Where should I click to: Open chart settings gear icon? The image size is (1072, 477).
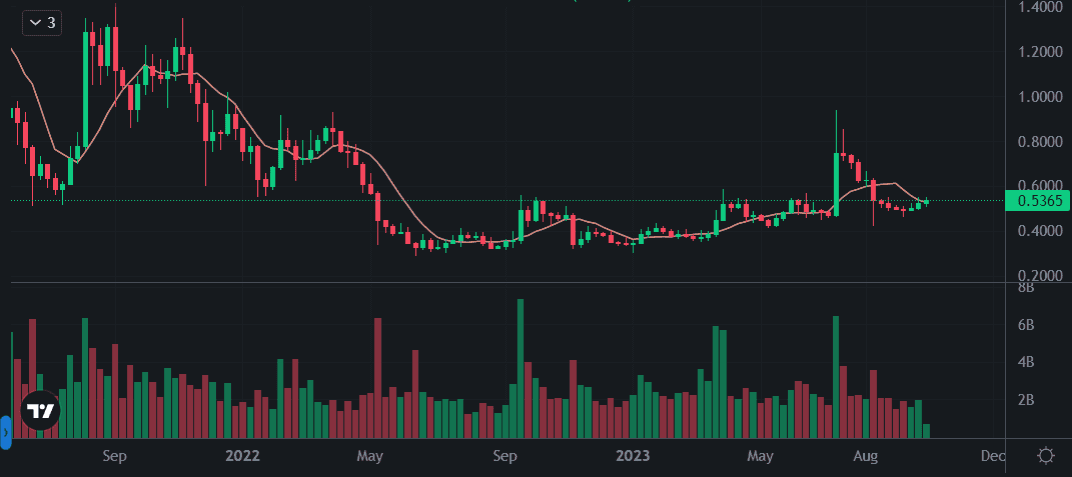pyautogui.click(x=1046, y=456)
